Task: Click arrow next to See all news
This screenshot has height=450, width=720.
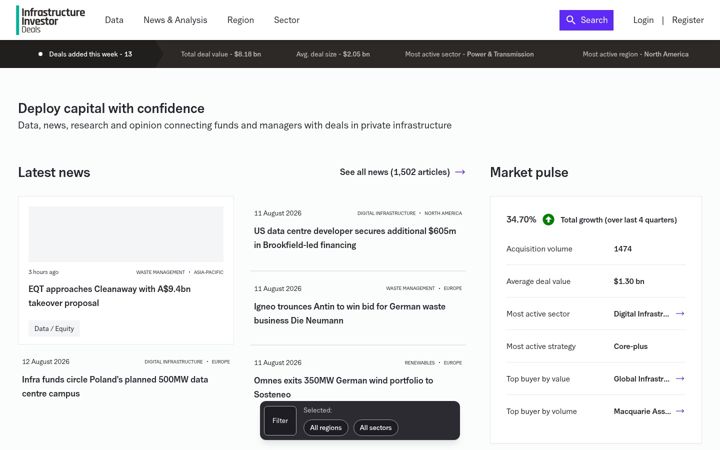Action: pos(460,172)
